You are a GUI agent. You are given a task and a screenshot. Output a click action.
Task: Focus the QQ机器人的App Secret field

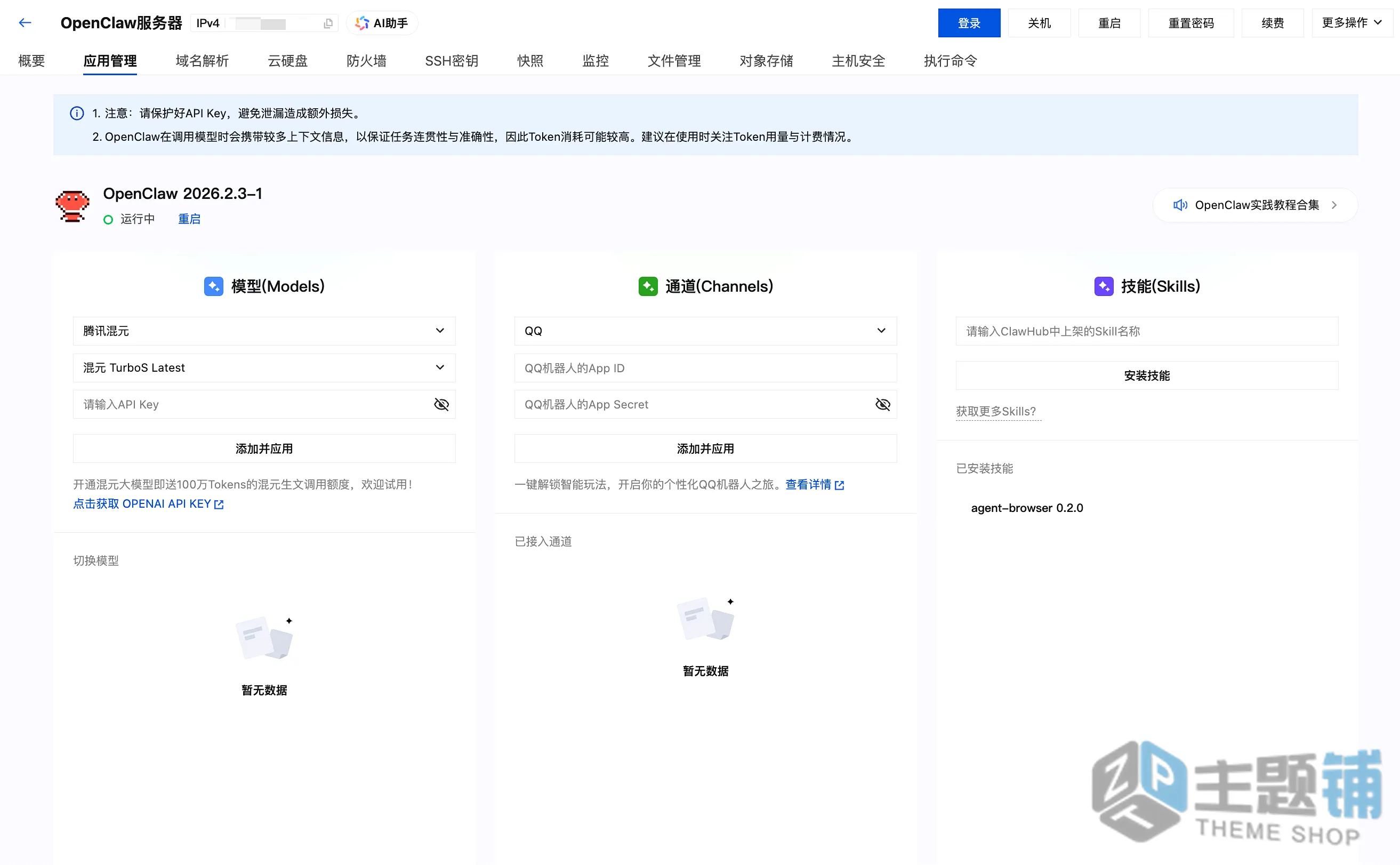706,404
